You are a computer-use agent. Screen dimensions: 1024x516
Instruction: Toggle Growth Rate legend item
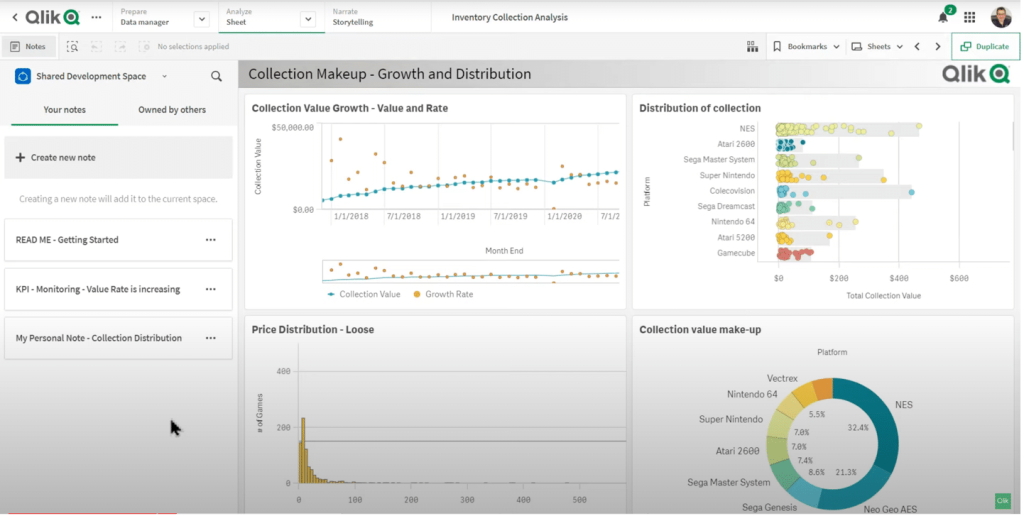coord(443,295)
